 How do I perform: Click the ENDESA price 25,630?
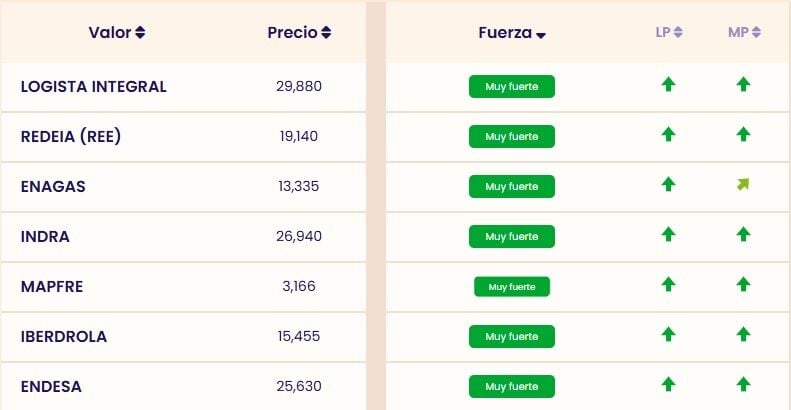(299, 386)
